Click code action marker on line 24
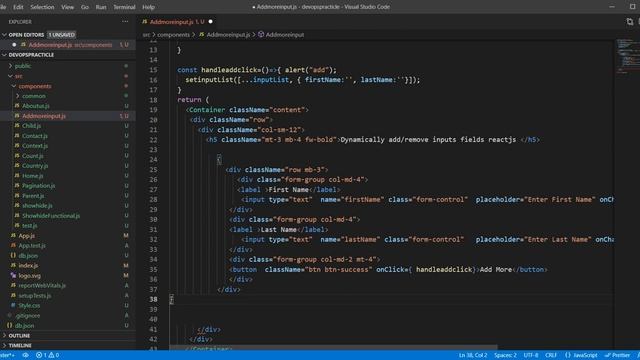This screenshot has height=360, width=640. coord(219,159)
